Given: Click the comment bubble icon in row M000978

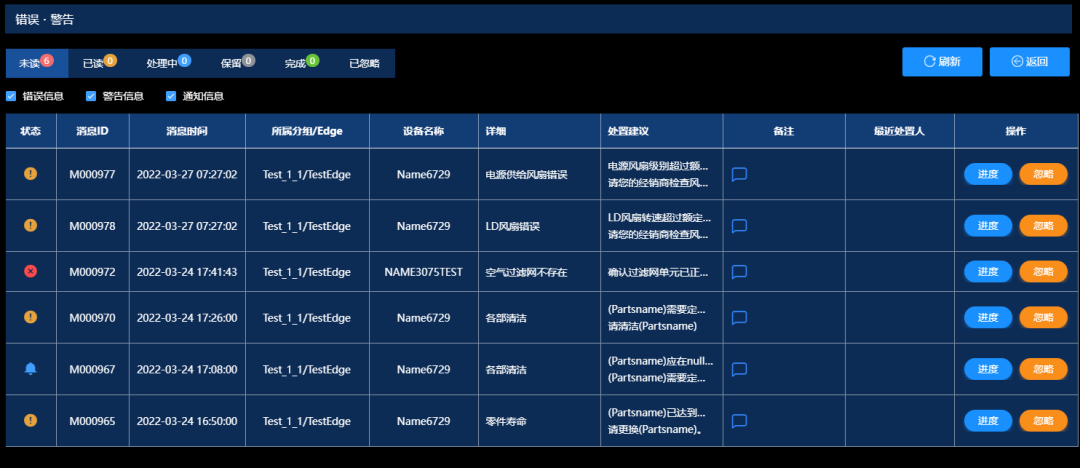Looking at the screenshot, I should click(740, 226).
